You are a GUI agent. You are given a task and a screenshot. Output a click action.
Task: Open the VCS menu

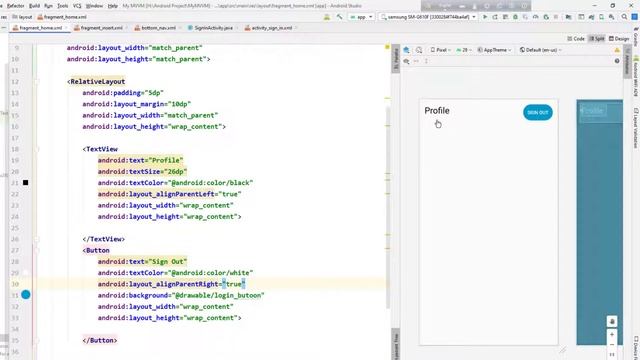(x=77, y=6)
